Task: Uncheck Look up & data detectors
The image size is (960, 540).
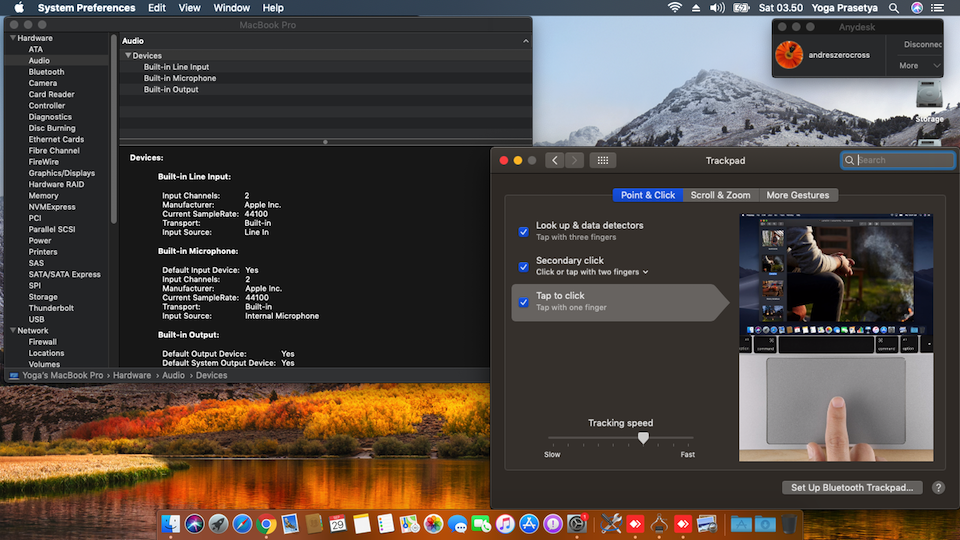Action: (523, 231)
